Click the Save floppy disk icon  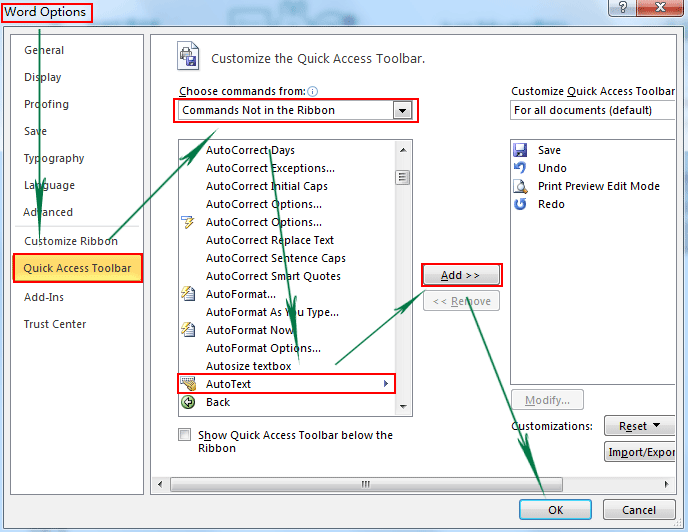[520, 150]
